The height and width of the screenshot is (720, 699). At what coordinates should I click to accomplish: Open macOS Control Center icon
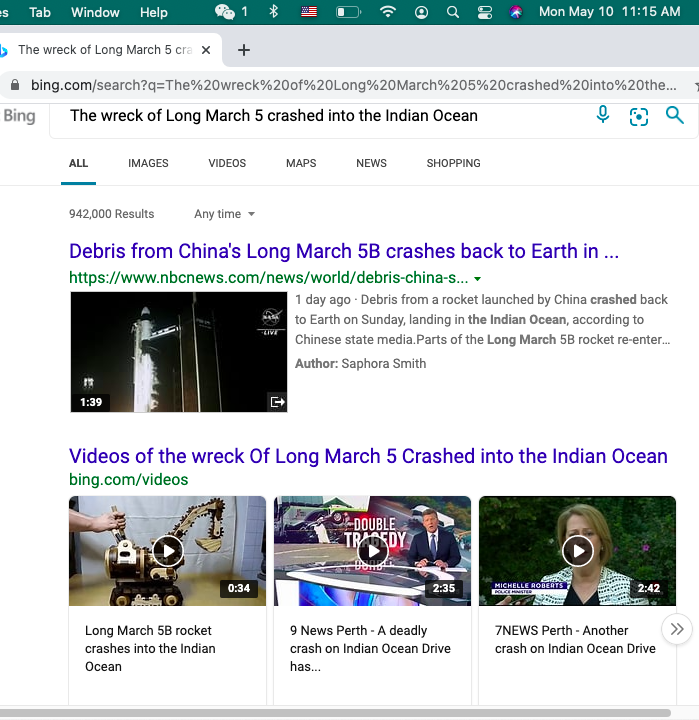pos(485,12)
